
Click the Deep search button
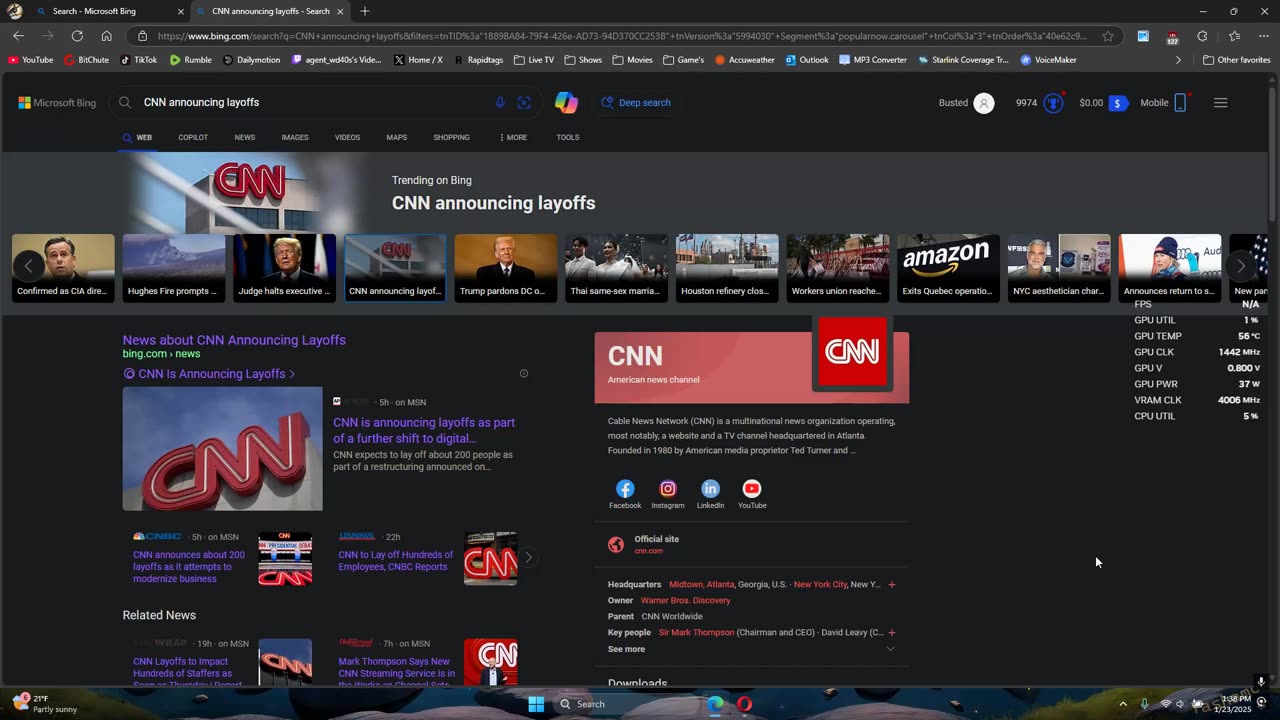tap(636, 102)
